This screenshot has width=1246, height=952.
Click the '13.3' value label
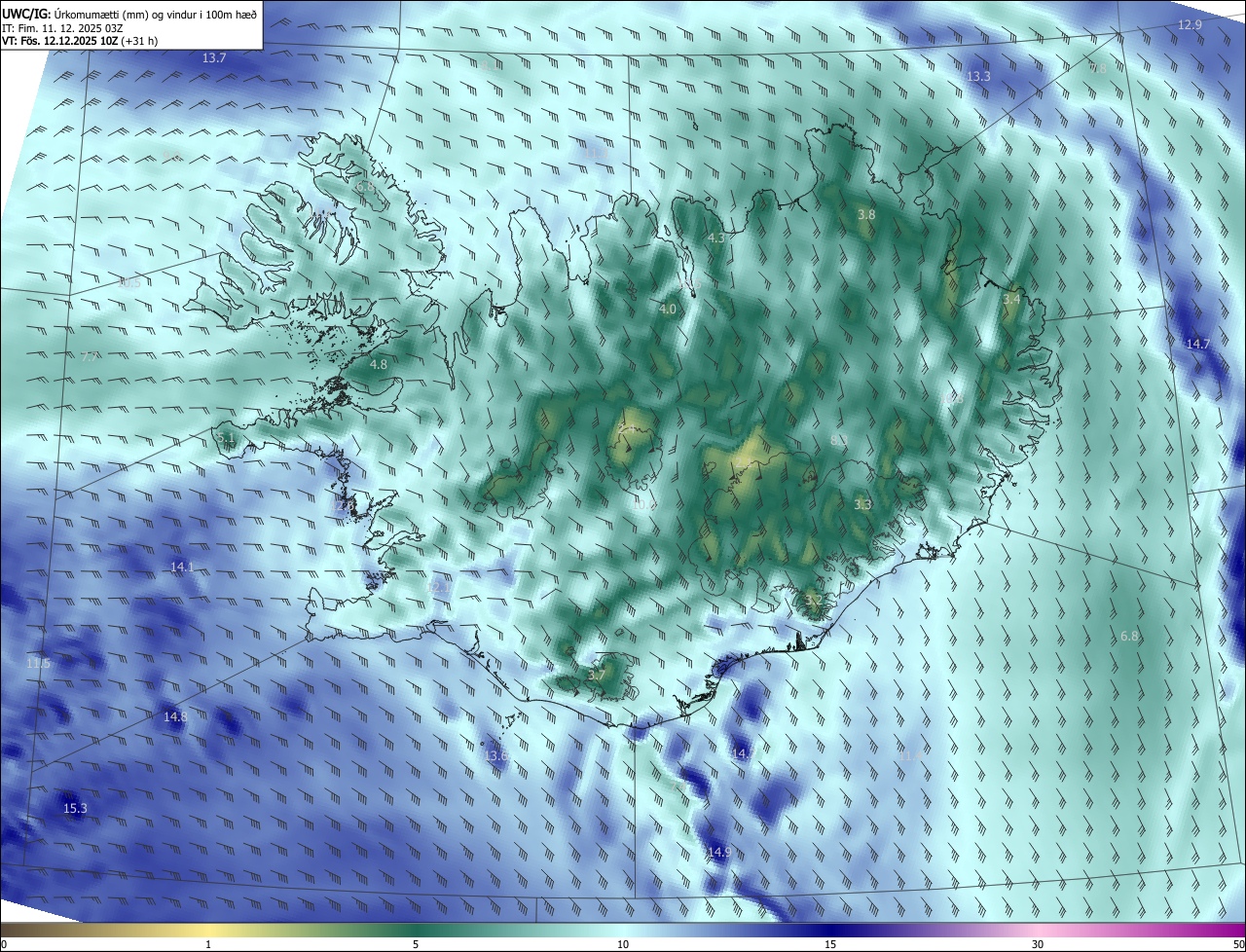978,77
